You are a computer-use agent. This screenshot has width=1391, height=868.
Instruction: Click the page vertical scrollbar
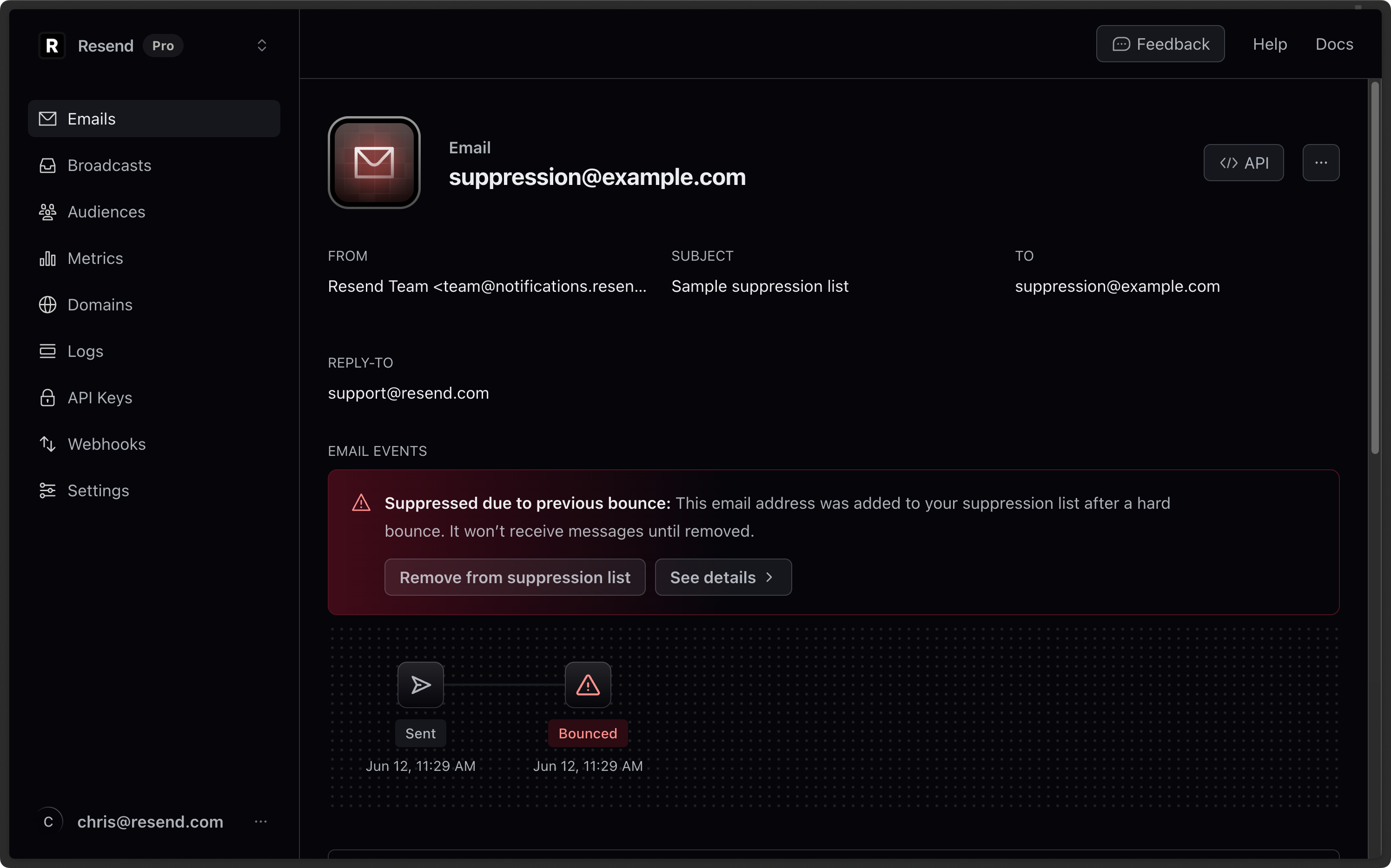(x=1375, y=268)
